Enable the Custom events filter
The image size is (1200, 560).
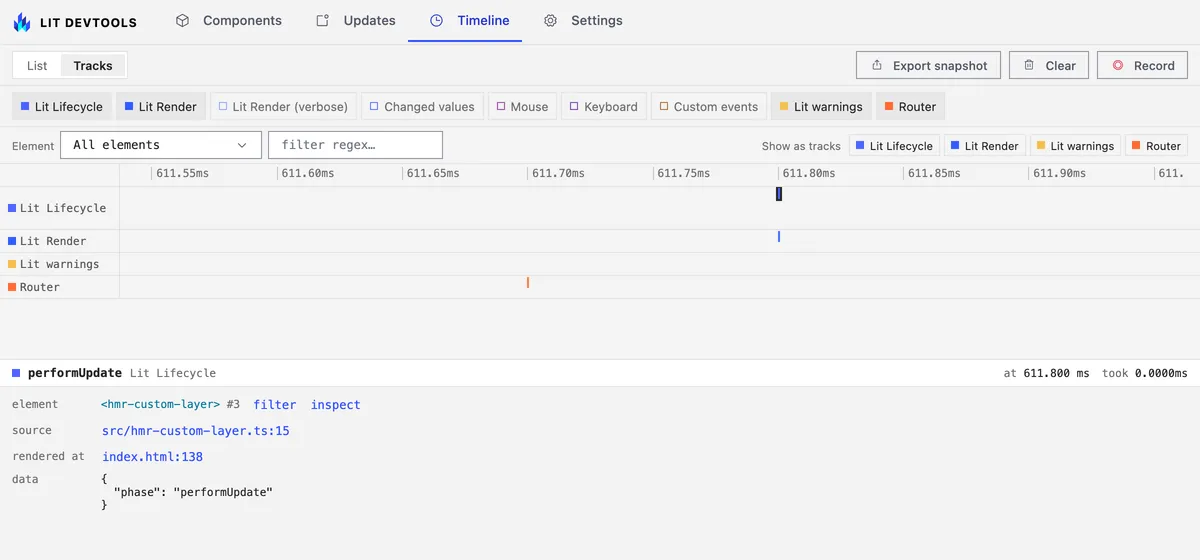click(x=708, y=106)
